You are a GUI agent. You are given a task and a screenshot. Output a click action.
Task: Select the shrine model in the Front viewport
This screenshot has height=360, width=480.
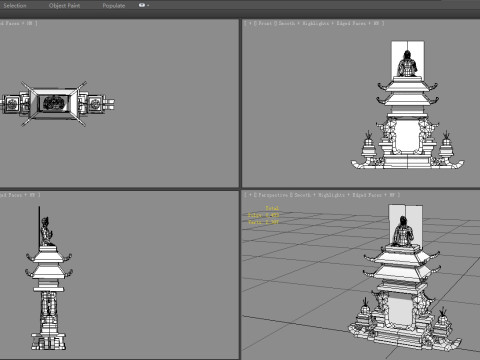click(407, 105)
